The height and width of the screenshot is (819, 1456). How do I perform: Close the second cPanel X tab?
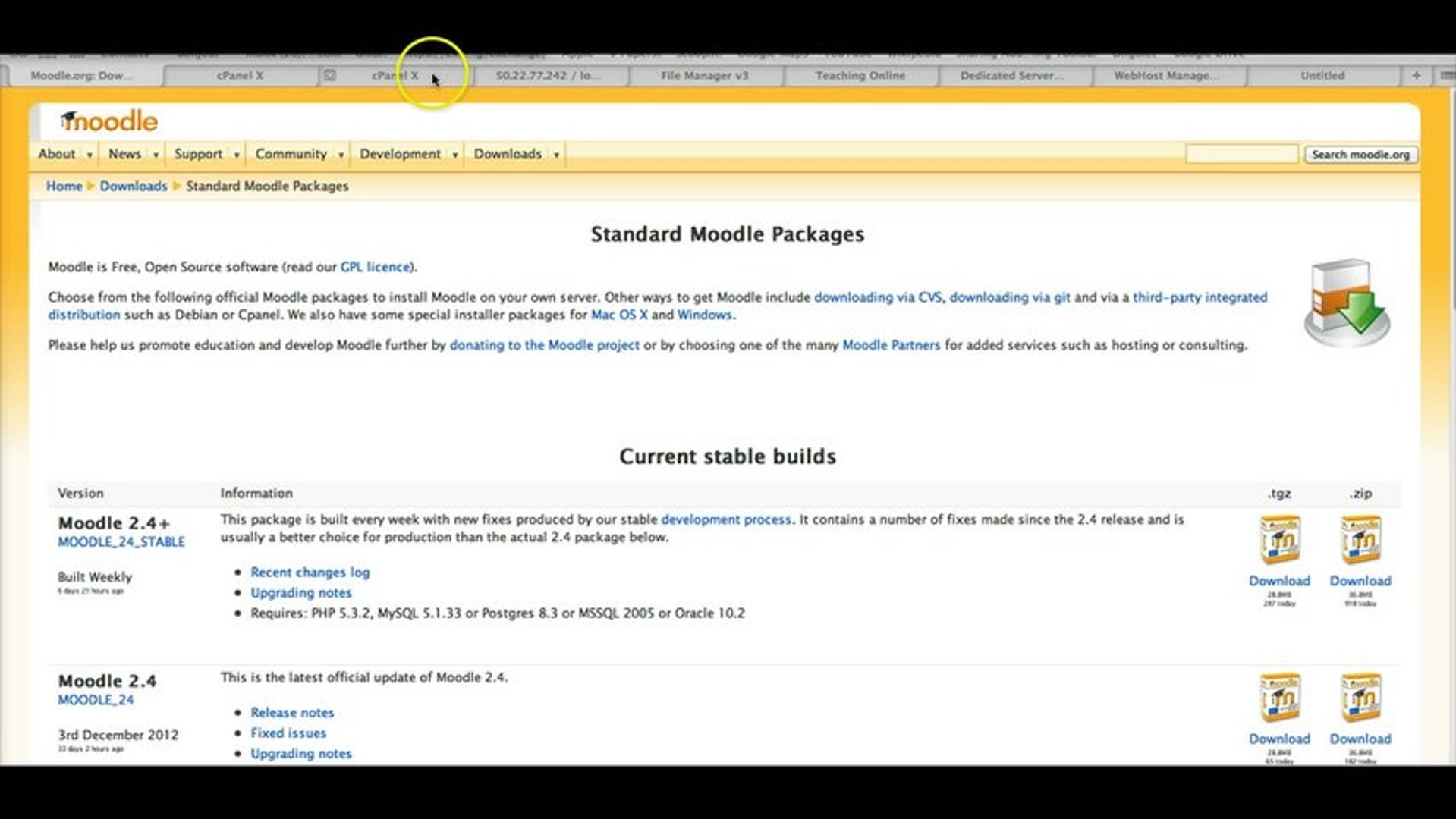coord(330,75)
